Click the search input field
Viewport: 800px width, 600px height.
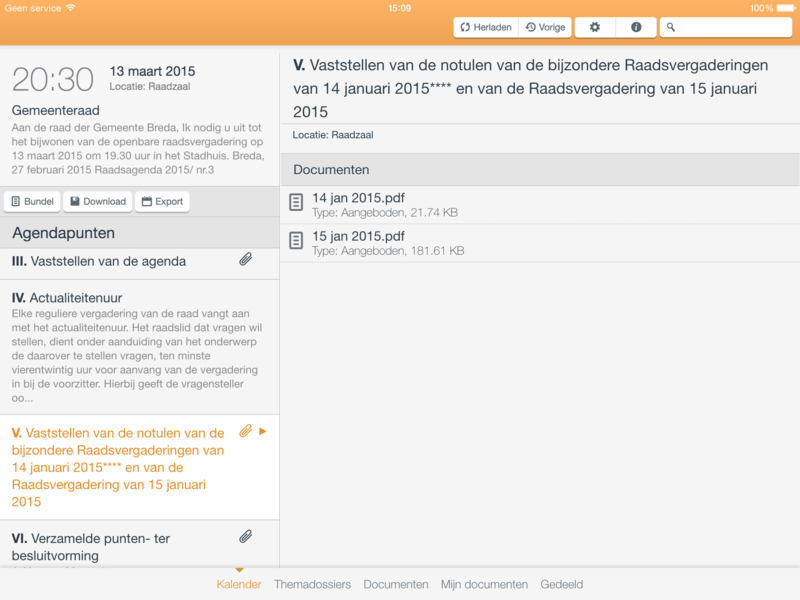pyautogui.click(x=726, y=28)
